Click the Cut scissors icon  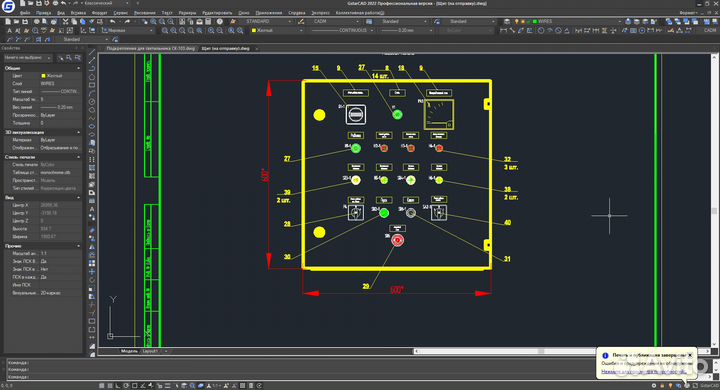[65, 22]
